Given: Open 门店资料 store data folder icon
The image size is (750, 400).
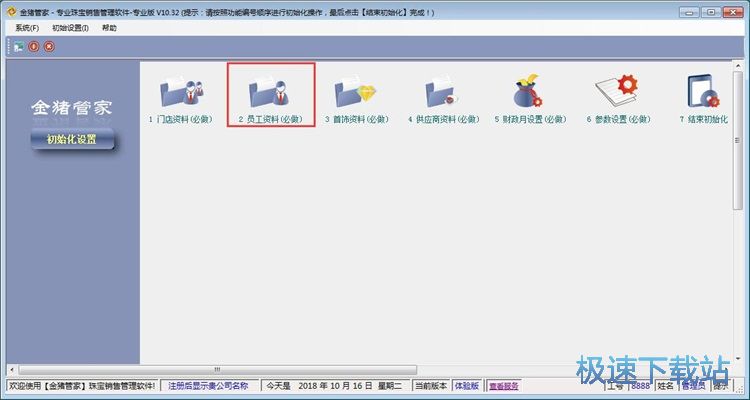Looking at the screenshot, I should coord(181,93).
